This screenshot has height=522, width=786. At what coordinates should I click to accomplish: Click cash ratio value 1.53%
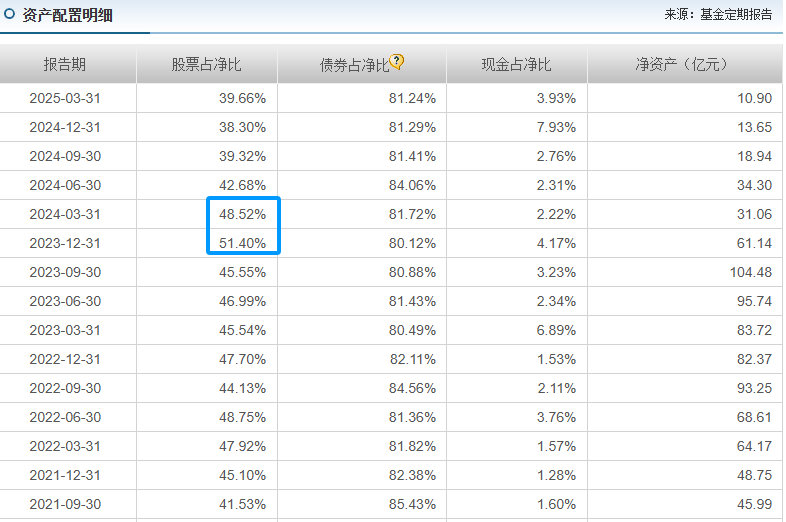[x=556, y=360]
